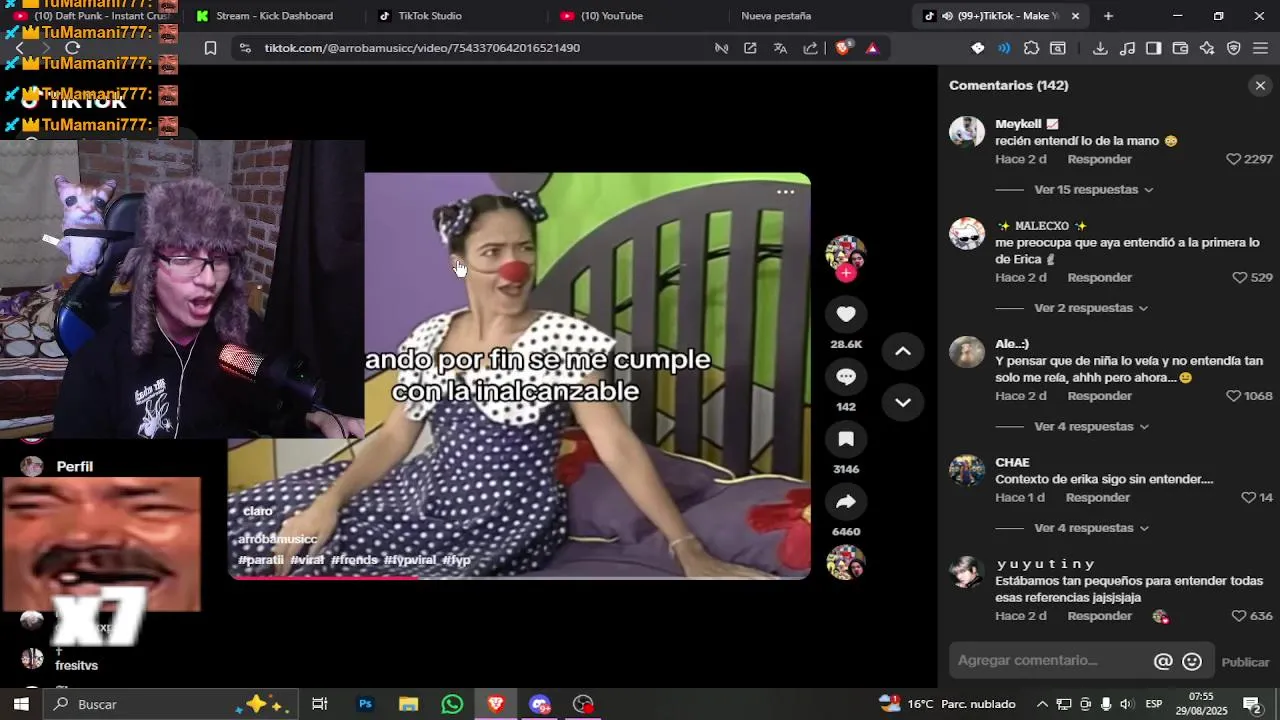Click the translate page icon
Image resolution: width=1280 pixels, height=720 pixels.
tap(780, 48)
